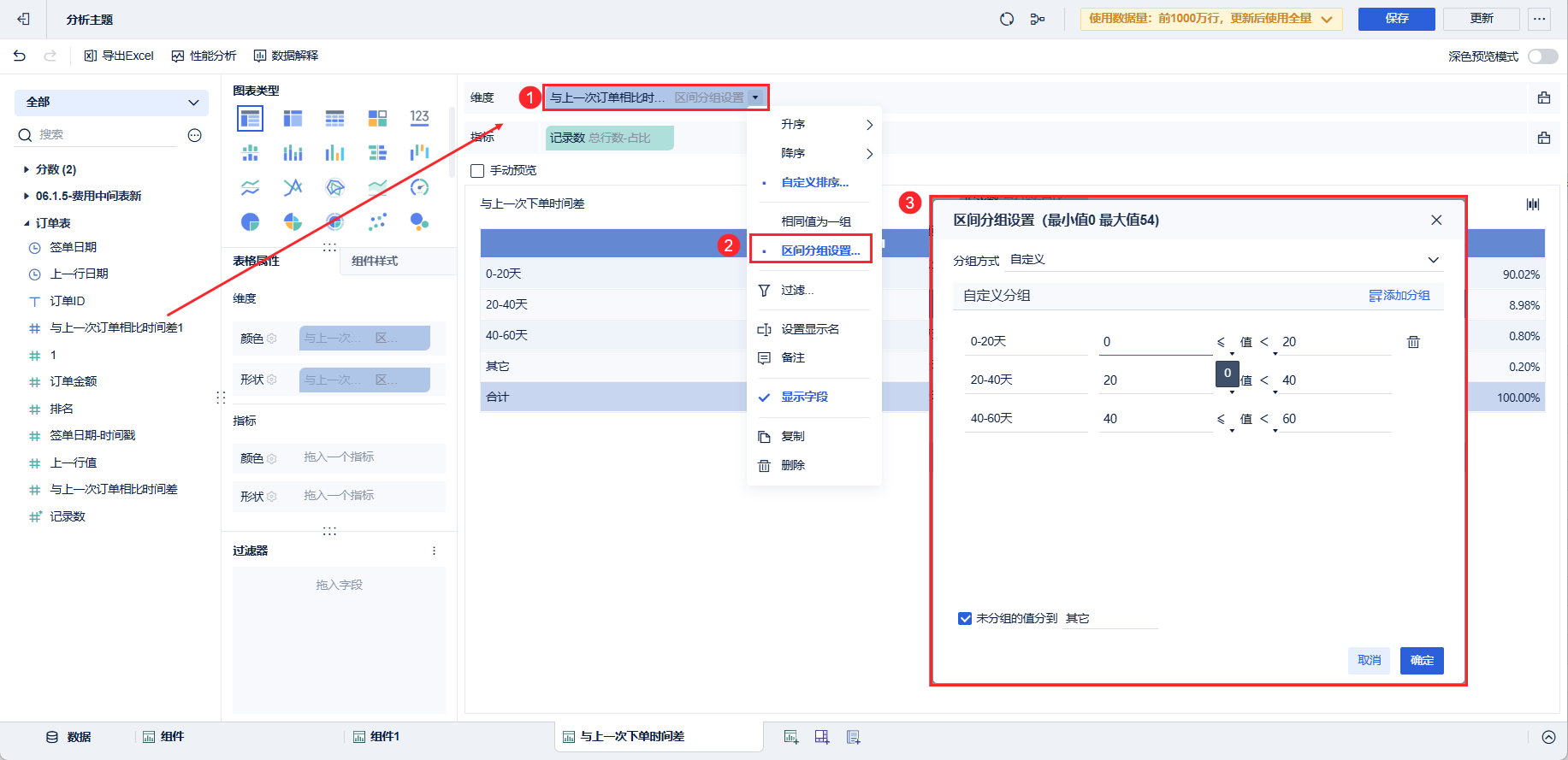Select the comparison bar chart type

click(377, 153)
